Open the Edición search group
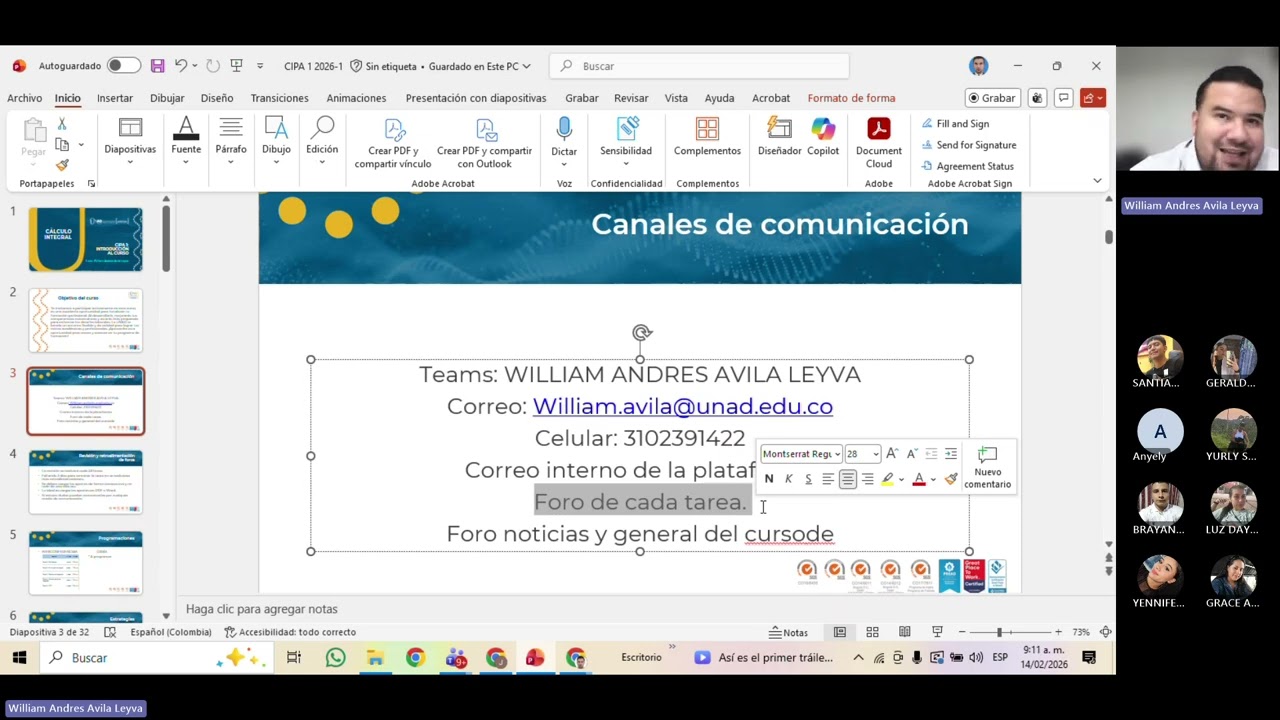Viewport: 1280px width, 720px height. tap(322, 143)
